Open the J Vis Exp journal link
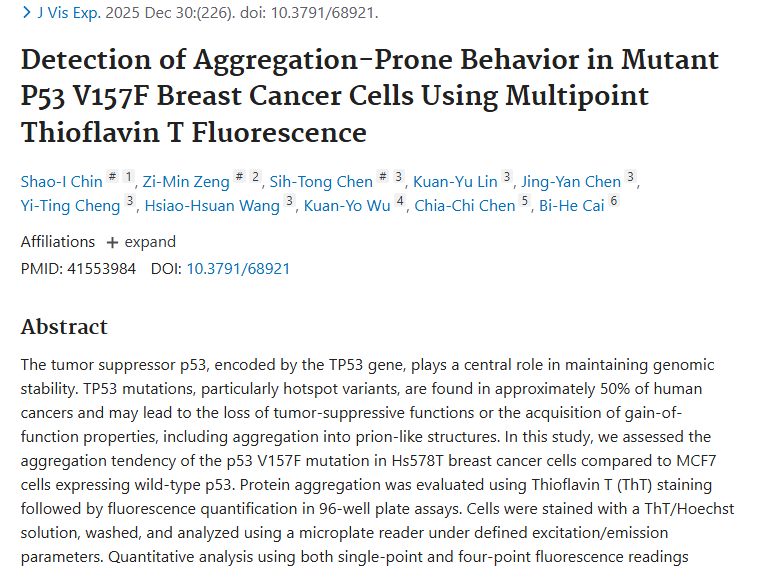The image size is (760, 570). coord(67,13)
